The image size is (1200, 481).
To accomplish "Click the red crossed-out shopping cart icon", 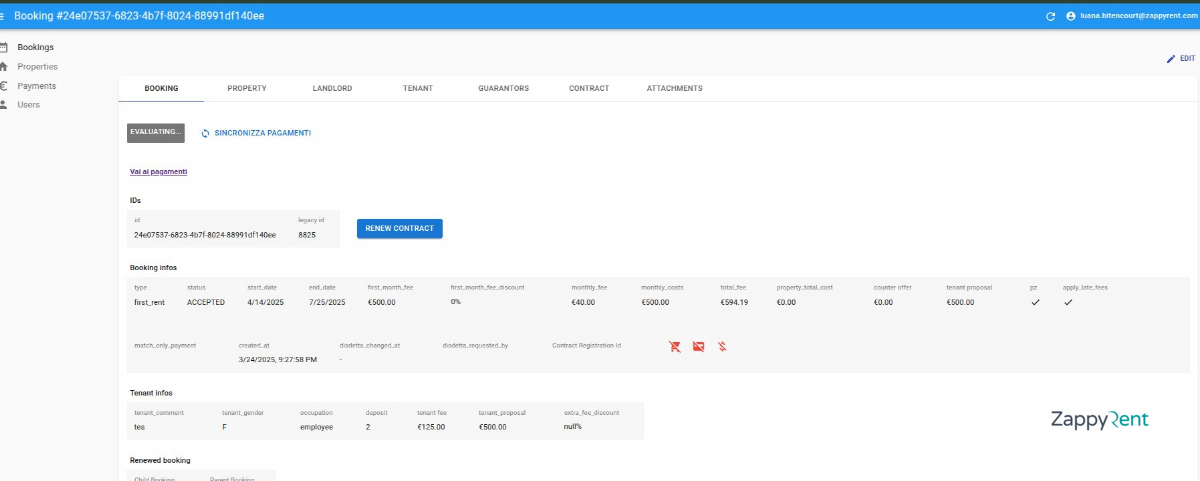I will [675, 347].
